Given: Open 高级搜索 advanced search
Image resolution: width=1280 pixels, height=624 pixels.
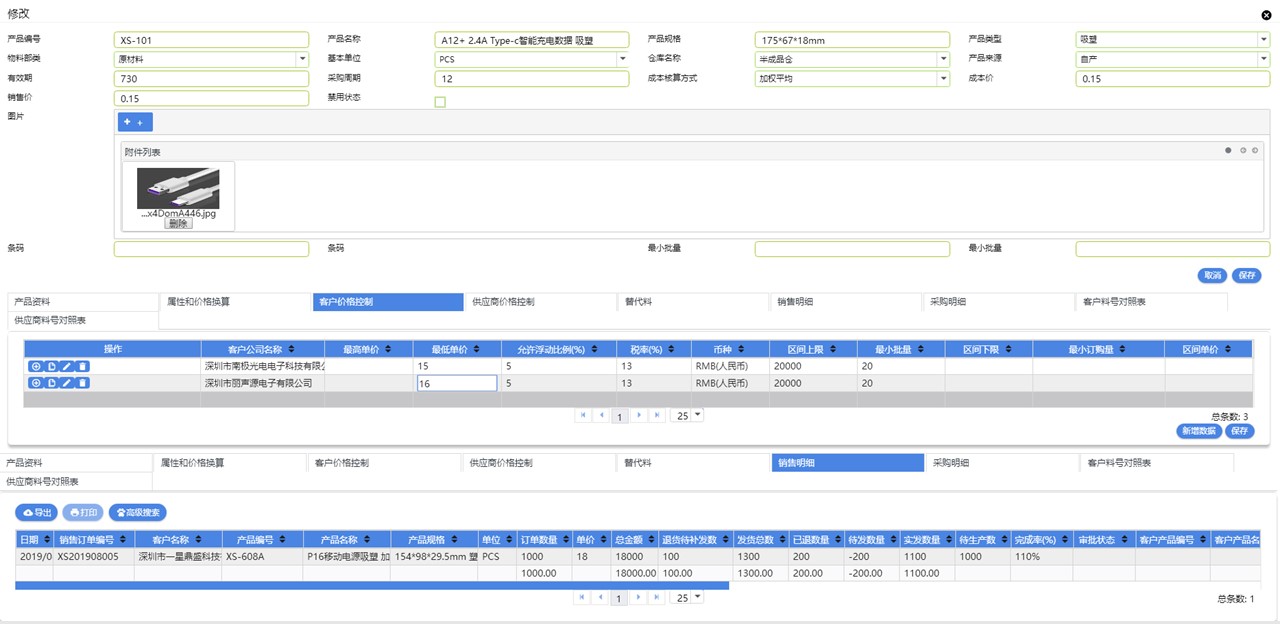Looking at the screenshot, I should pyautogui.click(x=138, y=512).
